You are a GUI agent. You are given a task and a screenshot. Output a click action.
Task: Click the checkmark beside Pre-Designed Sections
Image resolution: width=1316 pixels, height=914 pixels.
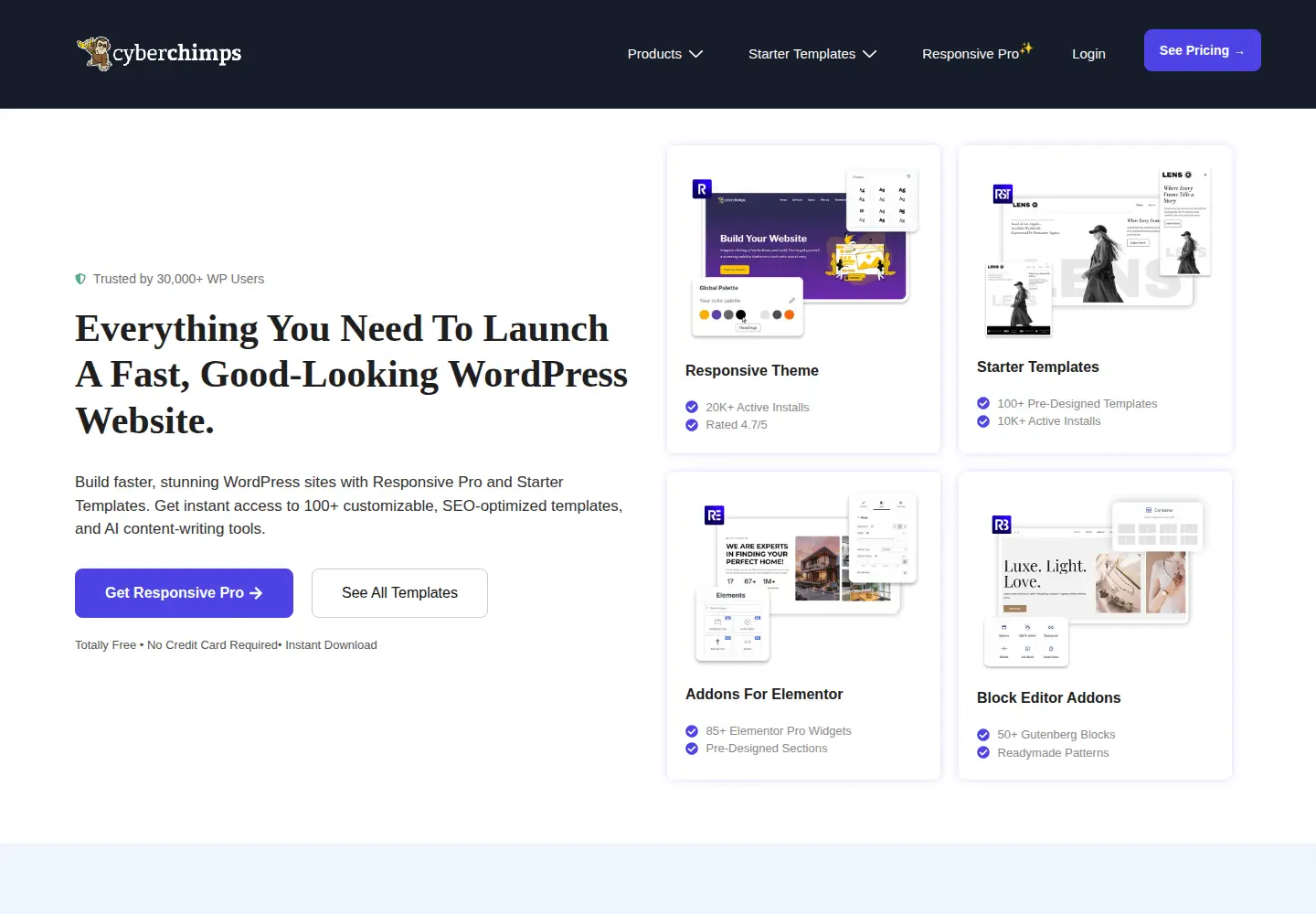point(692,749)
